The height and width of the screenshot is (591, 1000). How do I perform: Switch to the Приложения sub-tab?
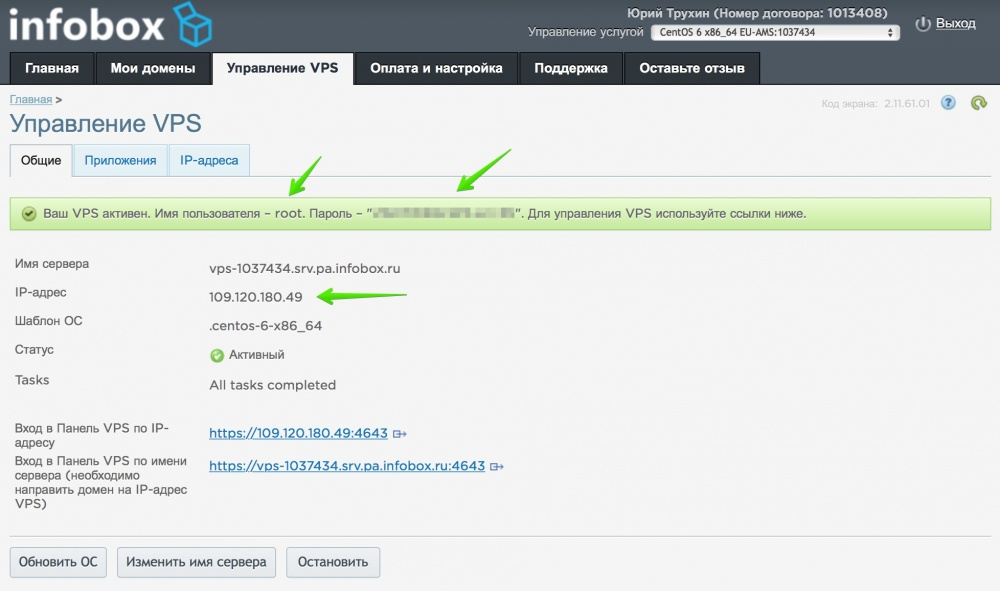pos(121,161)
